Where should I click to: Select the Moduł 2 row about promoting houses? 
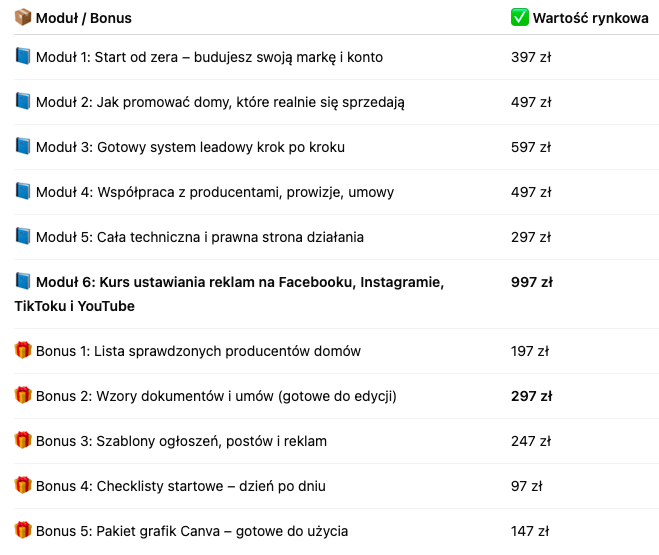coord(220,102)
